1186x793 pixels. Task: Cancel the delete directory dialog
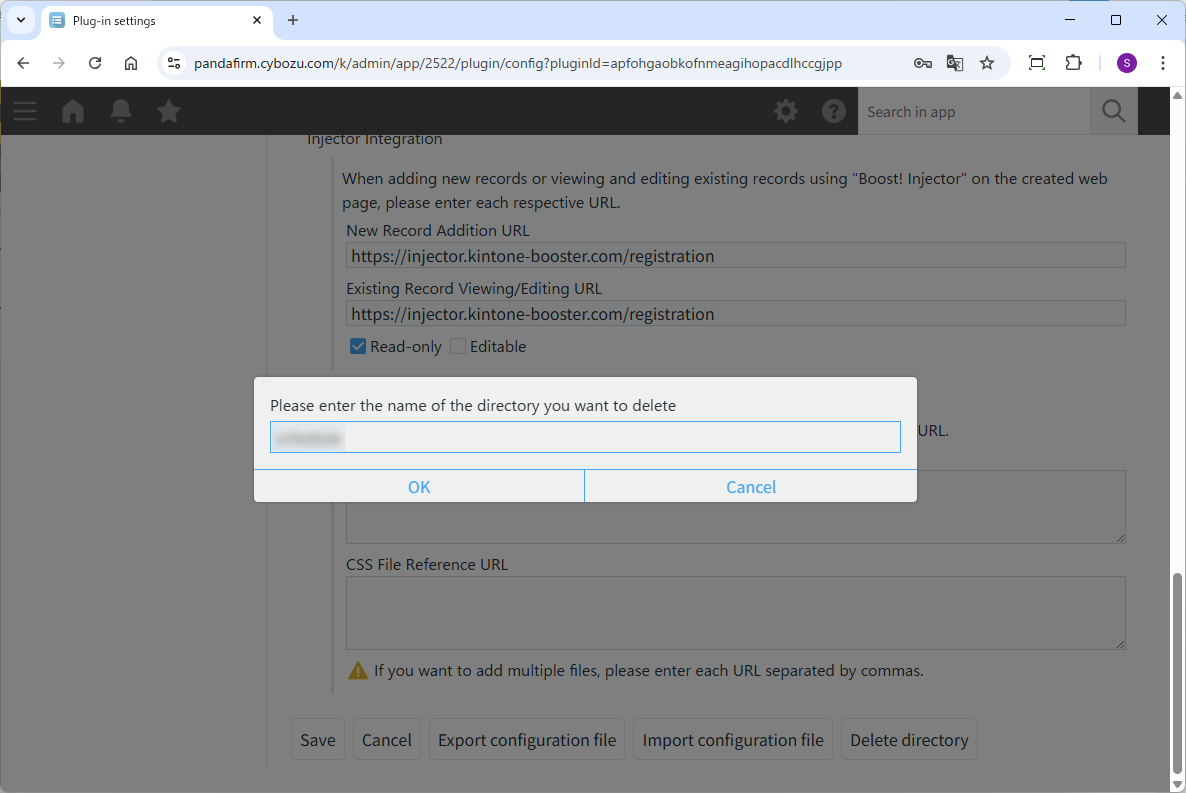click(x=751, y=487)
